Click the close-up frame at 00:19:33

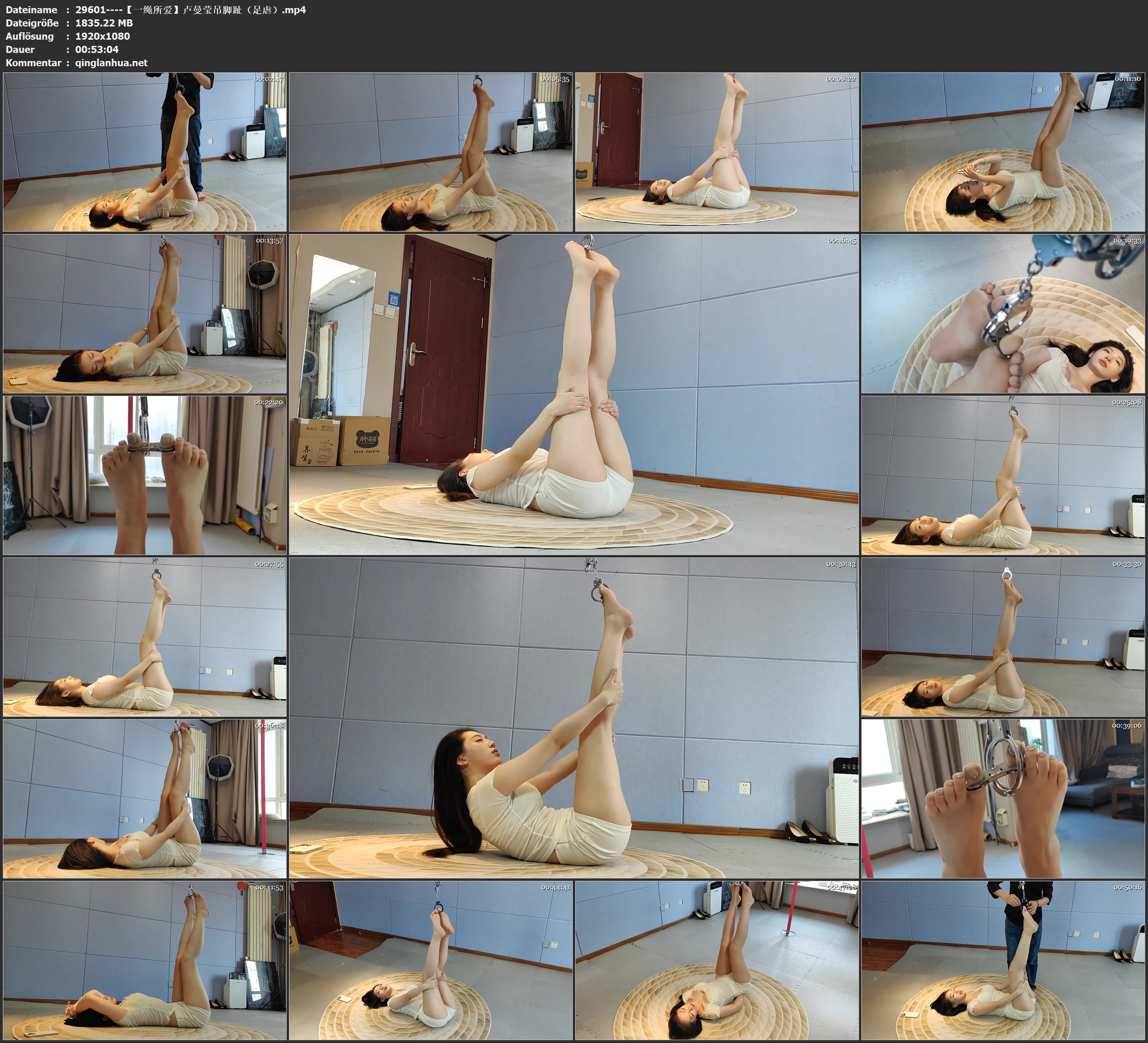coord(1003,313)
